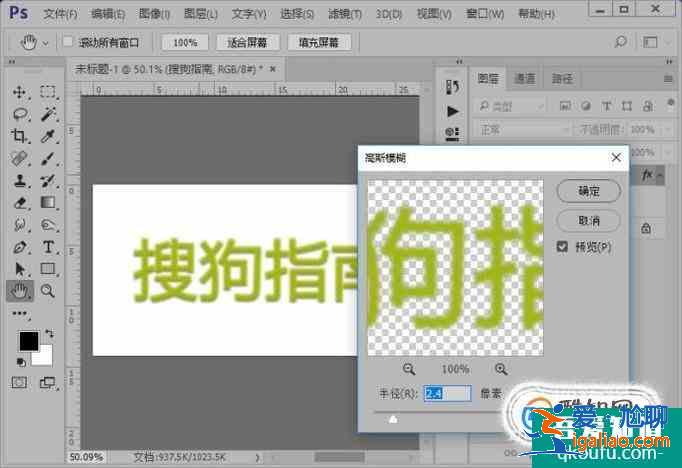Select the Dodge tool

[48, 224]
